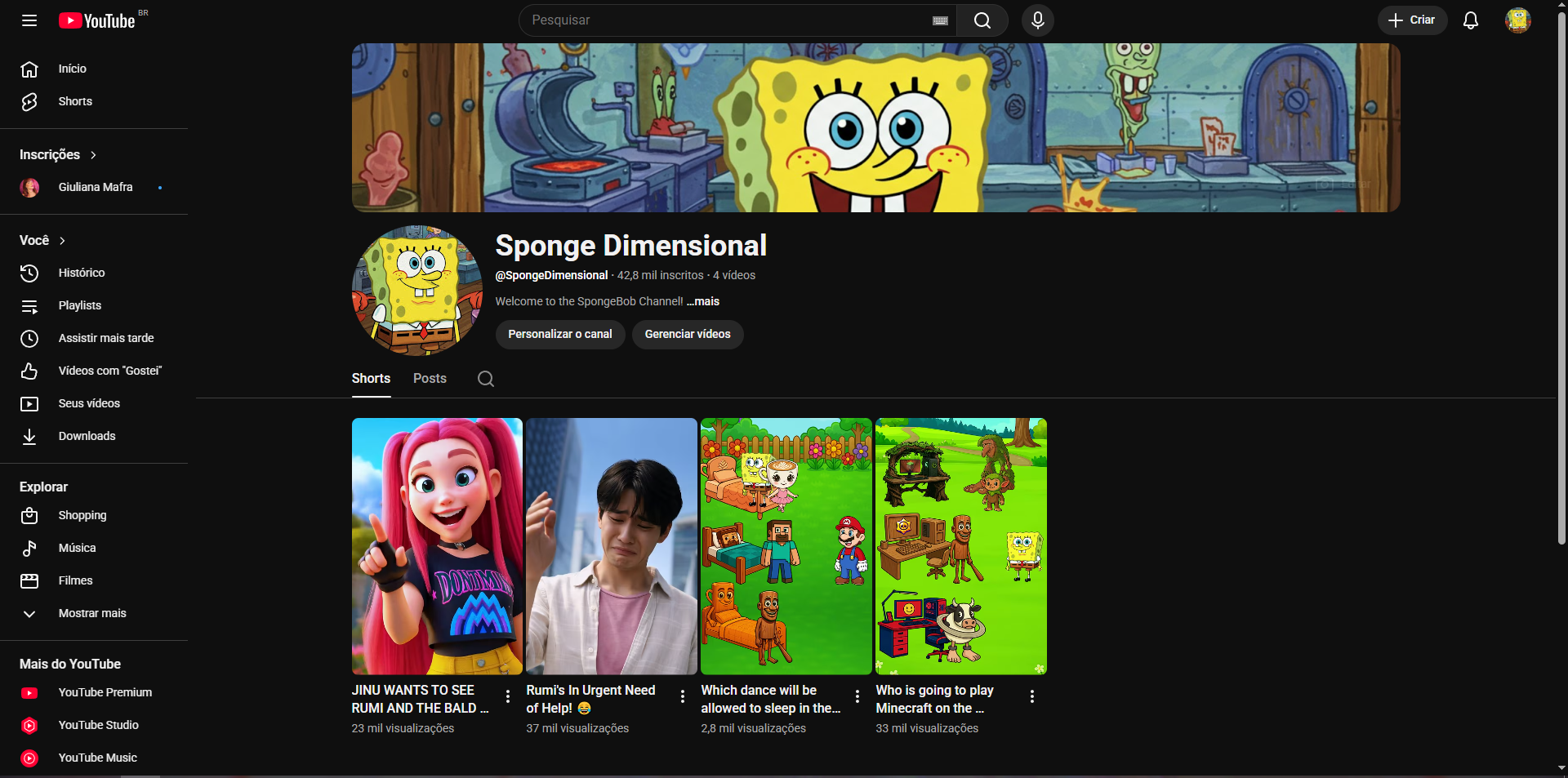Image resolution: width=1568 pixels, height=778 pixels.
Task: Select the Shorts channel tab
Action: click(x=371, y=379)
